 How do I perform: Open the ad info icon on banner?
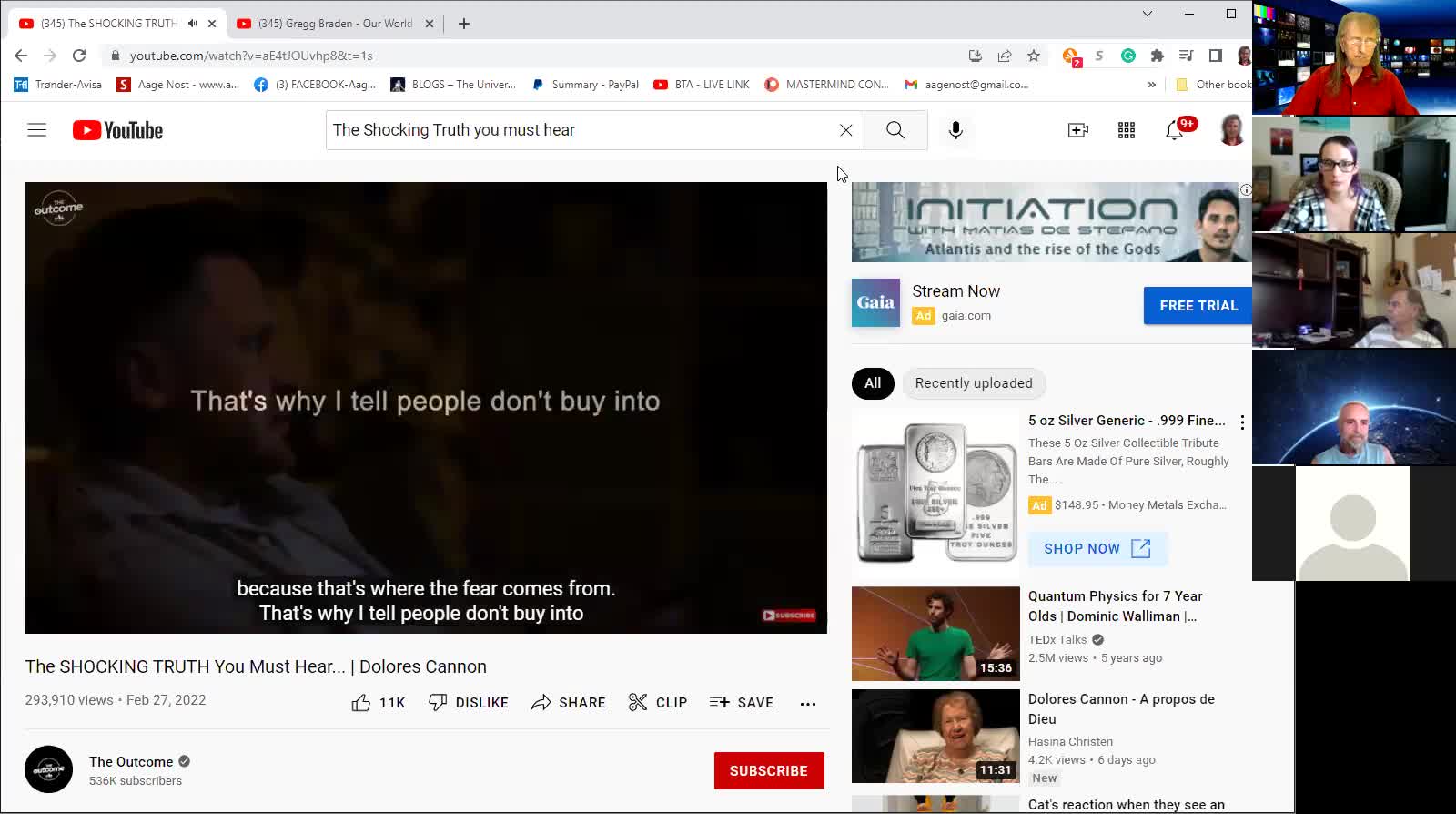point(1246,190)
